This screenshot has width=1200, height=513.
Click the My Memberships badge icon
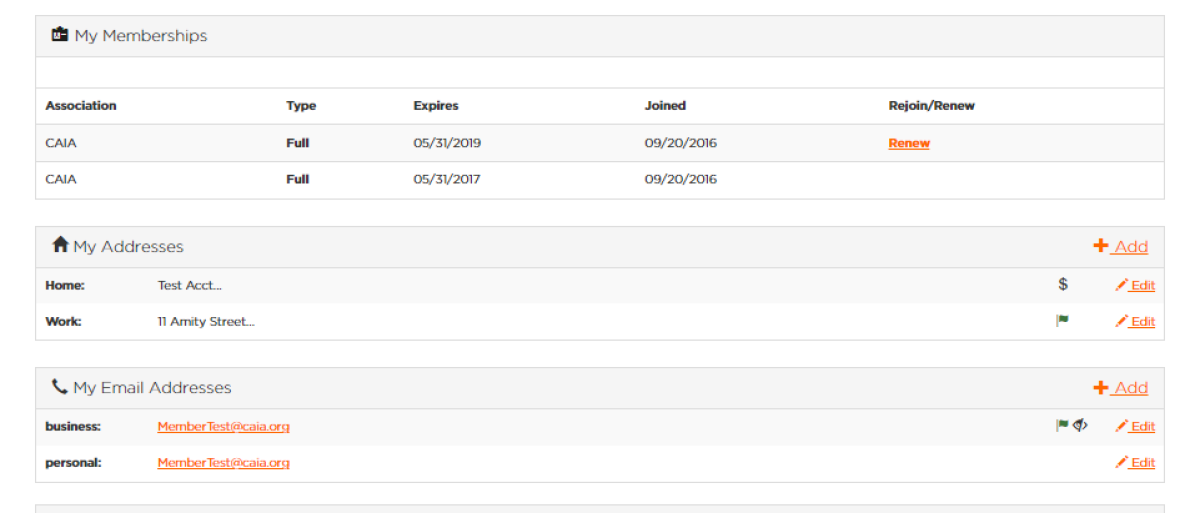point(60,35)
